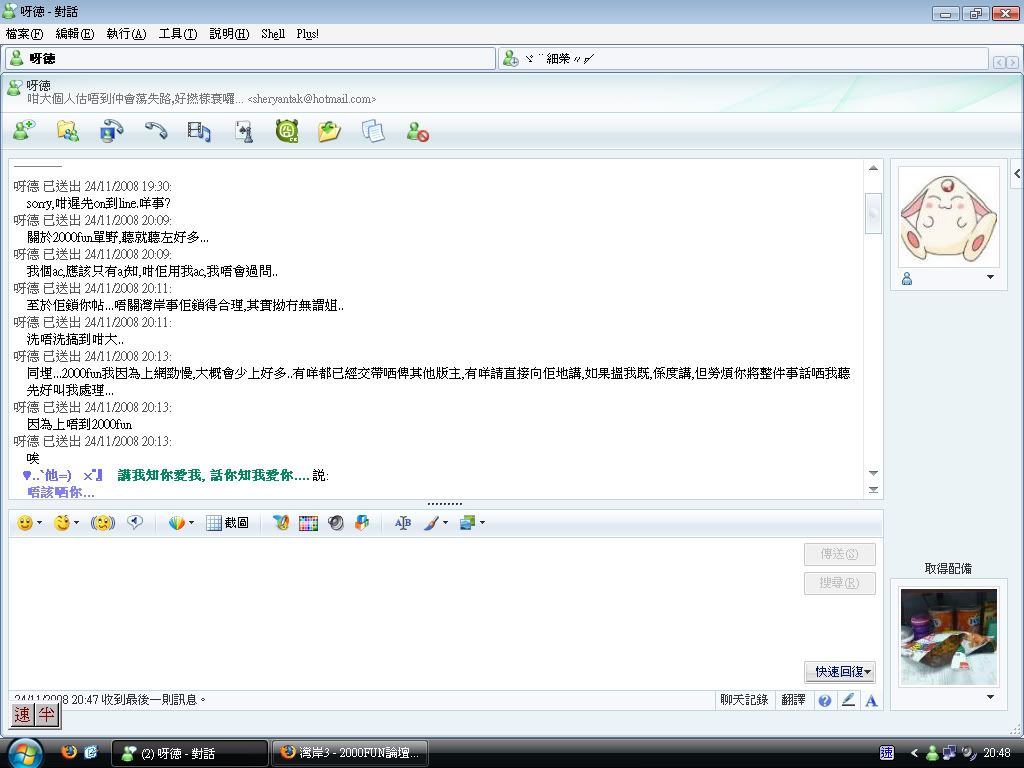Open the games icon with card and chess piece
Screen dimensions: 1024x768
coord(243,130)
